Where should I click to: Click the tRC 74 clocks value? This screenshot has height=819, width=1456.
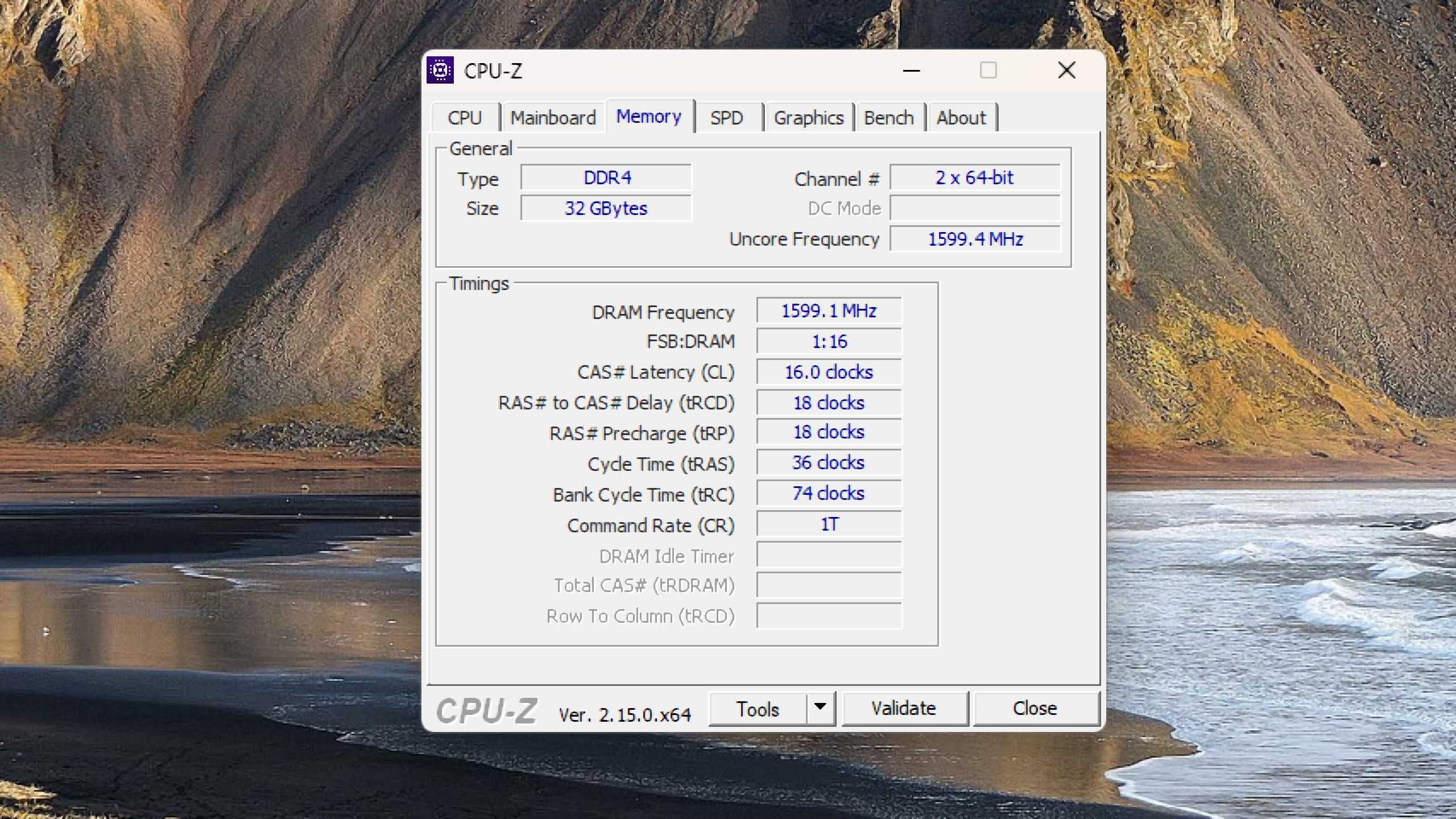pos(829,494)
